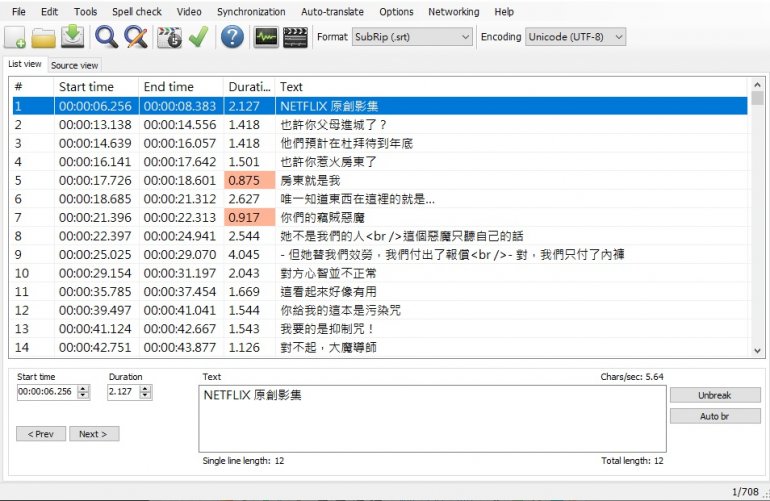Click the Single line length: 12 label
770x501 pixels.
tap(243, 461)
